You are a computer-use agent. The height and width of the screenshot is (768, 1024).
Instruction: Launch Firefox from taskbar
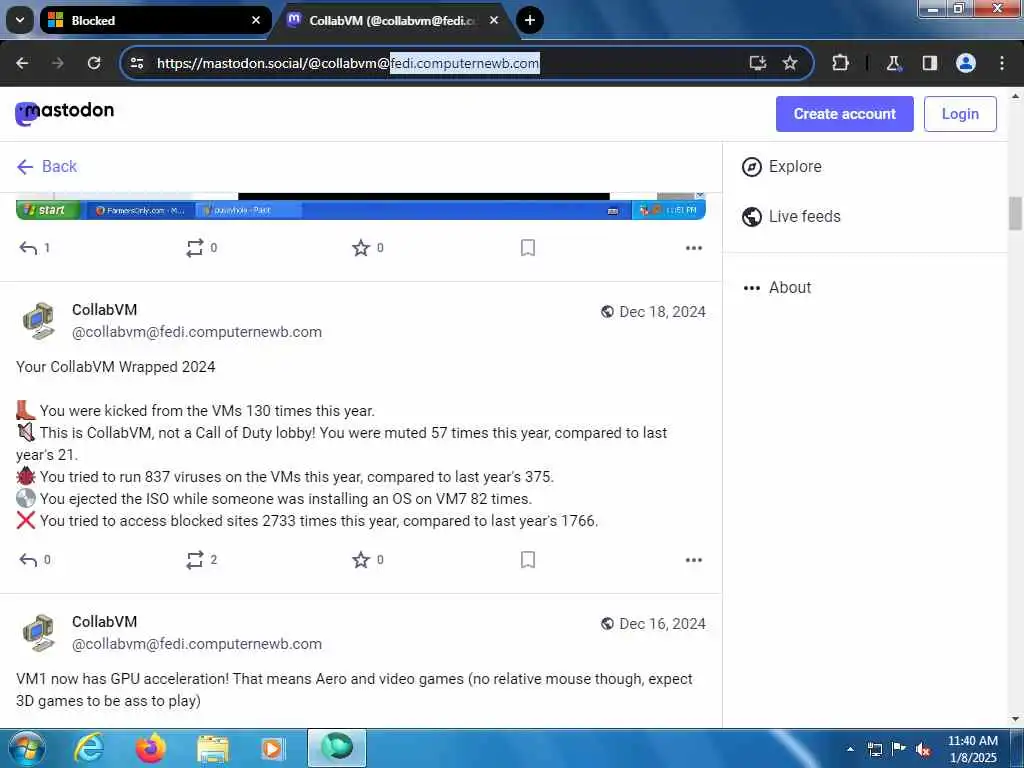pyautogui.click(x=151, y=748)
